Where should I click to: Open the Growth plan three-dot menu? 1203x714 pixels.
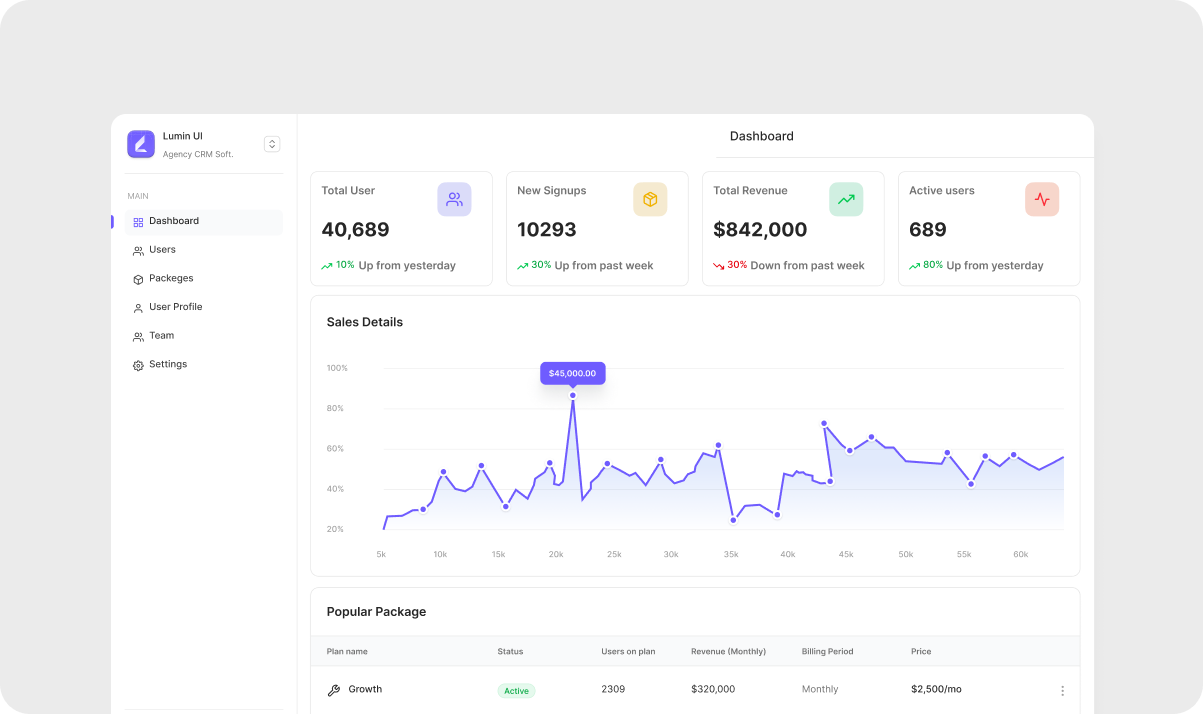(1062, 690)
